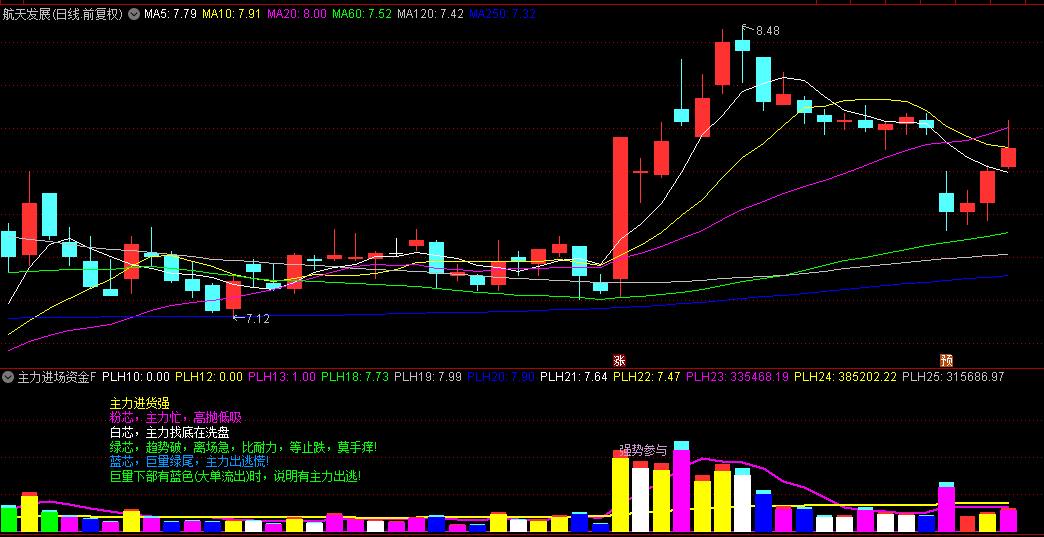Click PLH18: 7.73 value

(354, 377)
